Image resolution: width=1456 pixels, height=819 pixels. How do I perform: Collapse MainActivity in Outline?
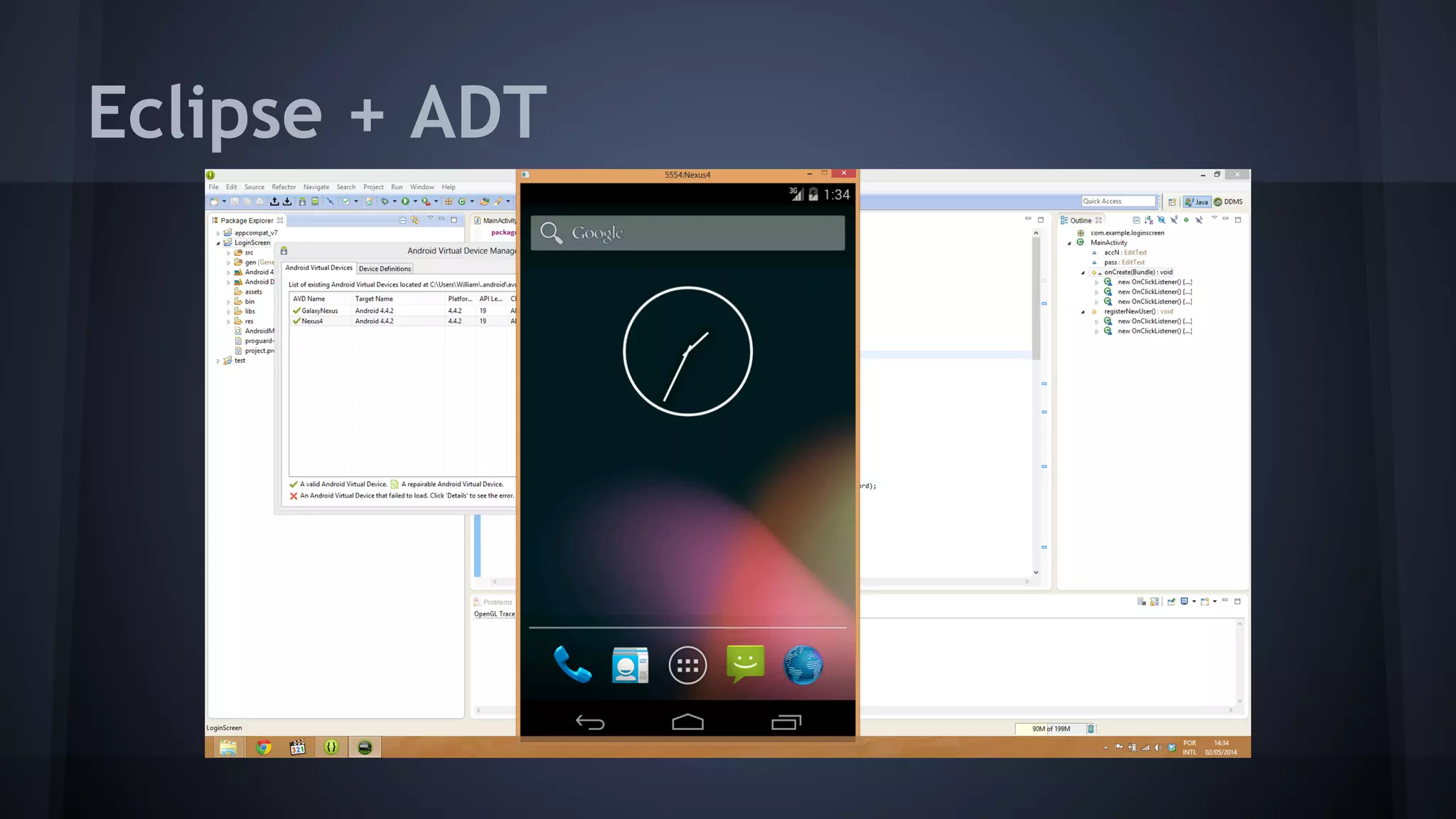pyautogui.click(x=1069, y=243)
